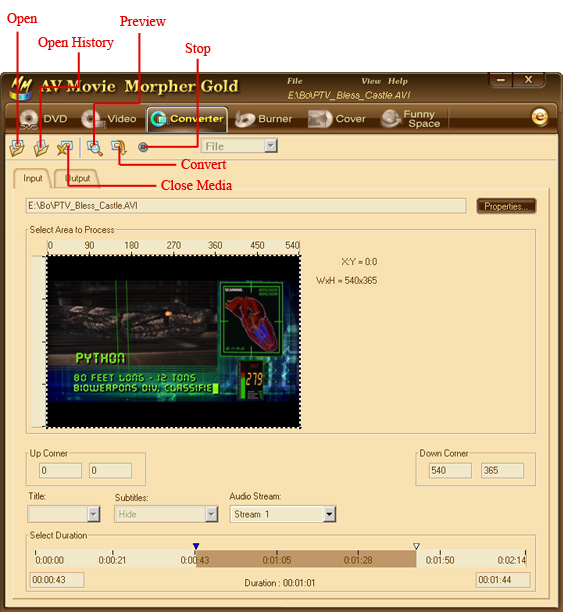Click the title bar file path text
563x612 pixels.
[349, 96]
